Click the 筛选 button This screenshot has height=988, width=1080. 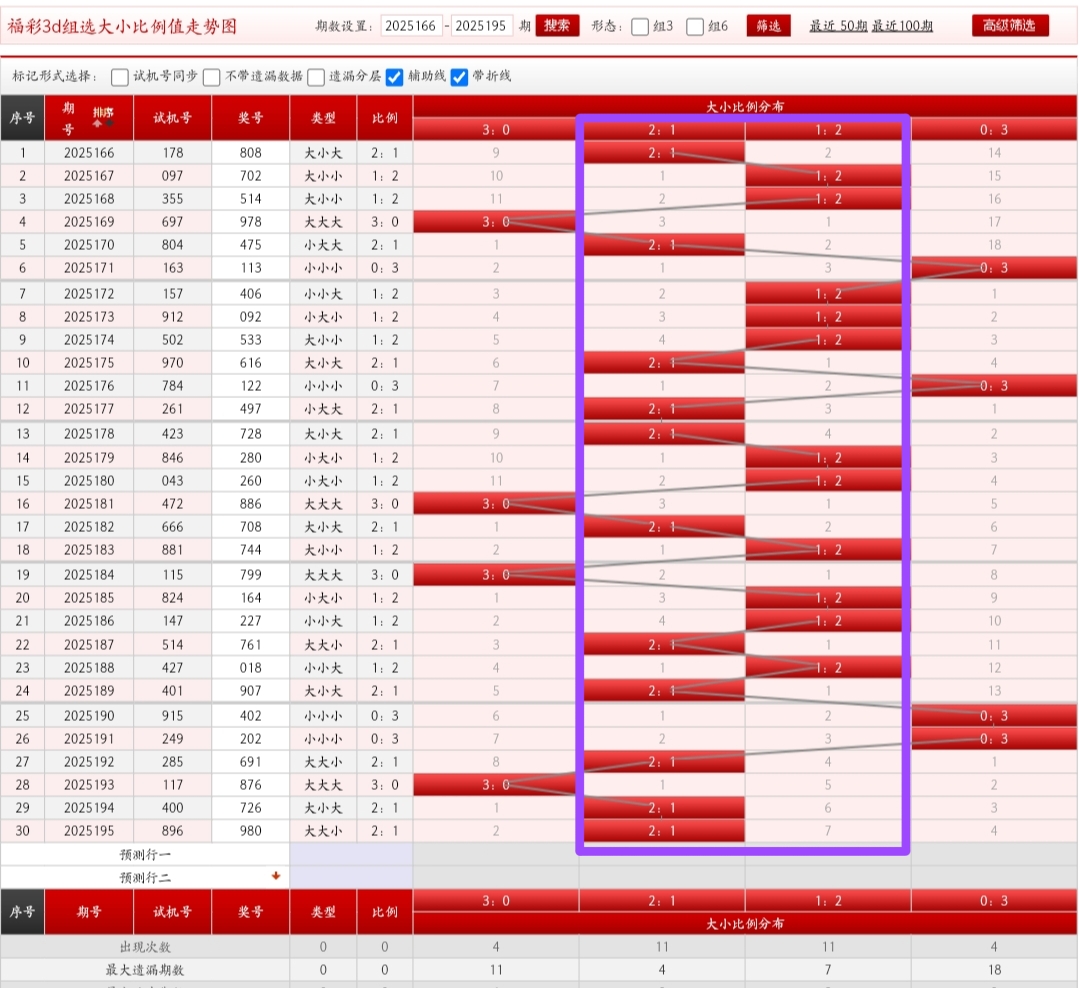768,26
